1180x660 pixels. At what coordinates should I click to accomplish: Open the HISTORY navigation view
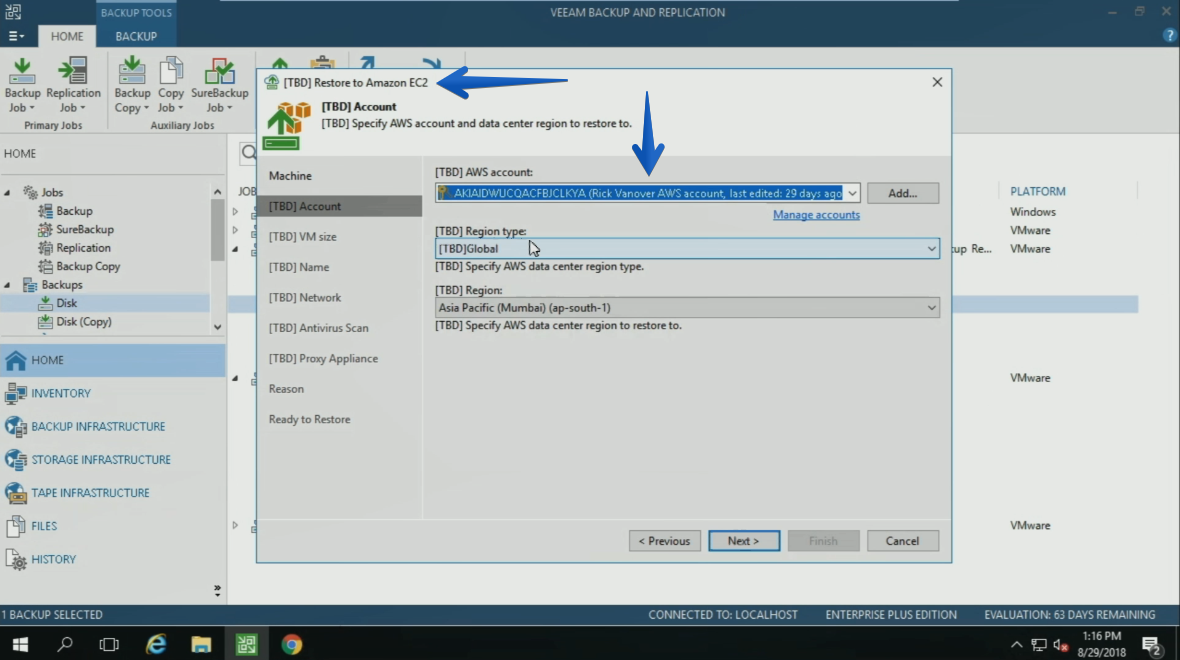[113, 559]
